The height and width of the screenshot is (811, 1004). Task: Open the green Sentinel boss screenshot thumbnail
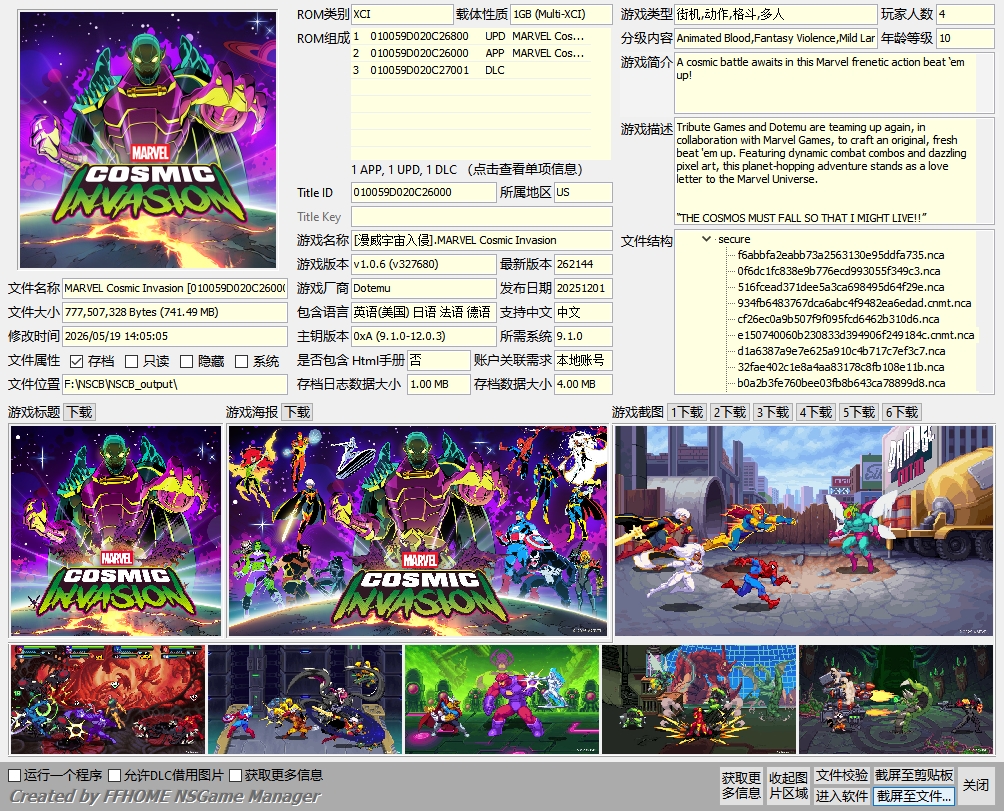[x=502, y=700]
